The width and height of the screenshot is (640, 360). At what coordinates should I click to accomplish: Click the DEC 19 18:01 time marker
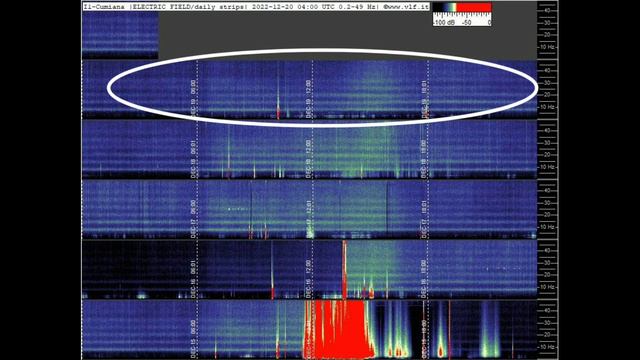[x=424, y=98]
